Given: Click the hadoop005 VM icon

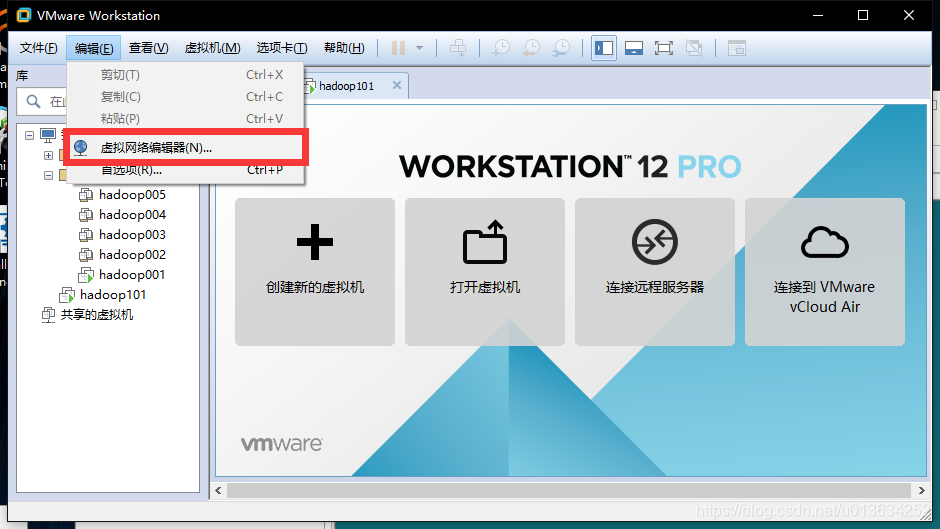Looking at the screenshot, I should click(86, 194).
